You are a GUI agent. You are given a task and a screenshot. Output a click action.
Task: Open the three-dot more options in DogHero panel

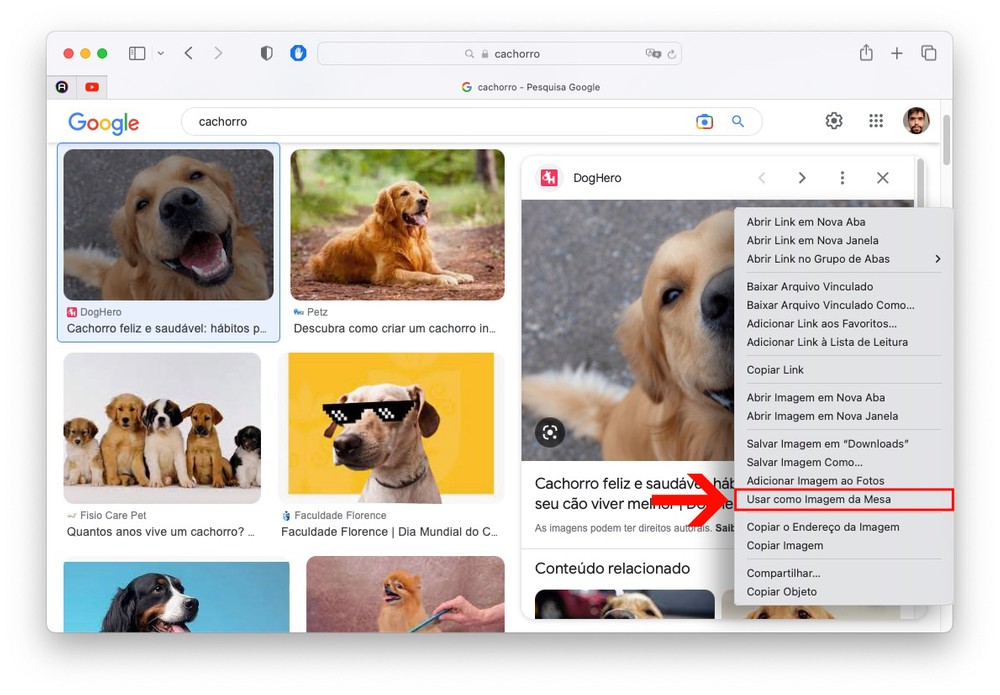coord(842,178)
